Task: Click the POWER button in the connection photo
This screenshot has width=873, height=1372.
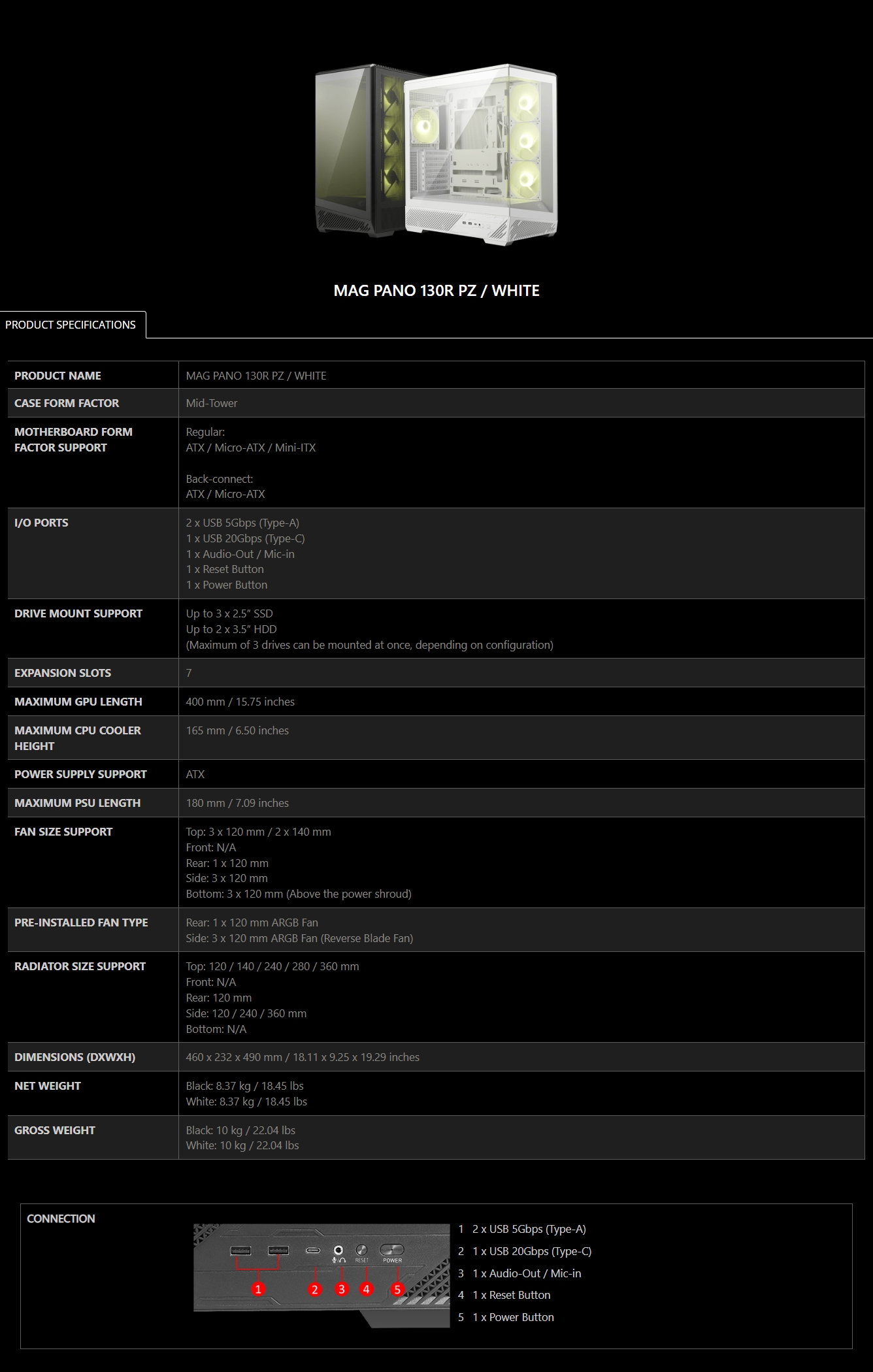Action: pos(392,1250)
